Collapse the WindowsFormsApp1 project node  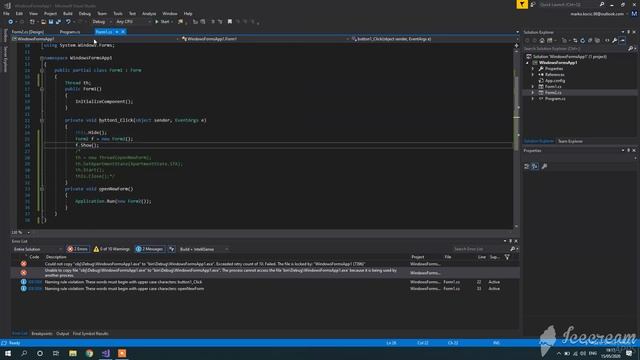(x=527, y=63)
